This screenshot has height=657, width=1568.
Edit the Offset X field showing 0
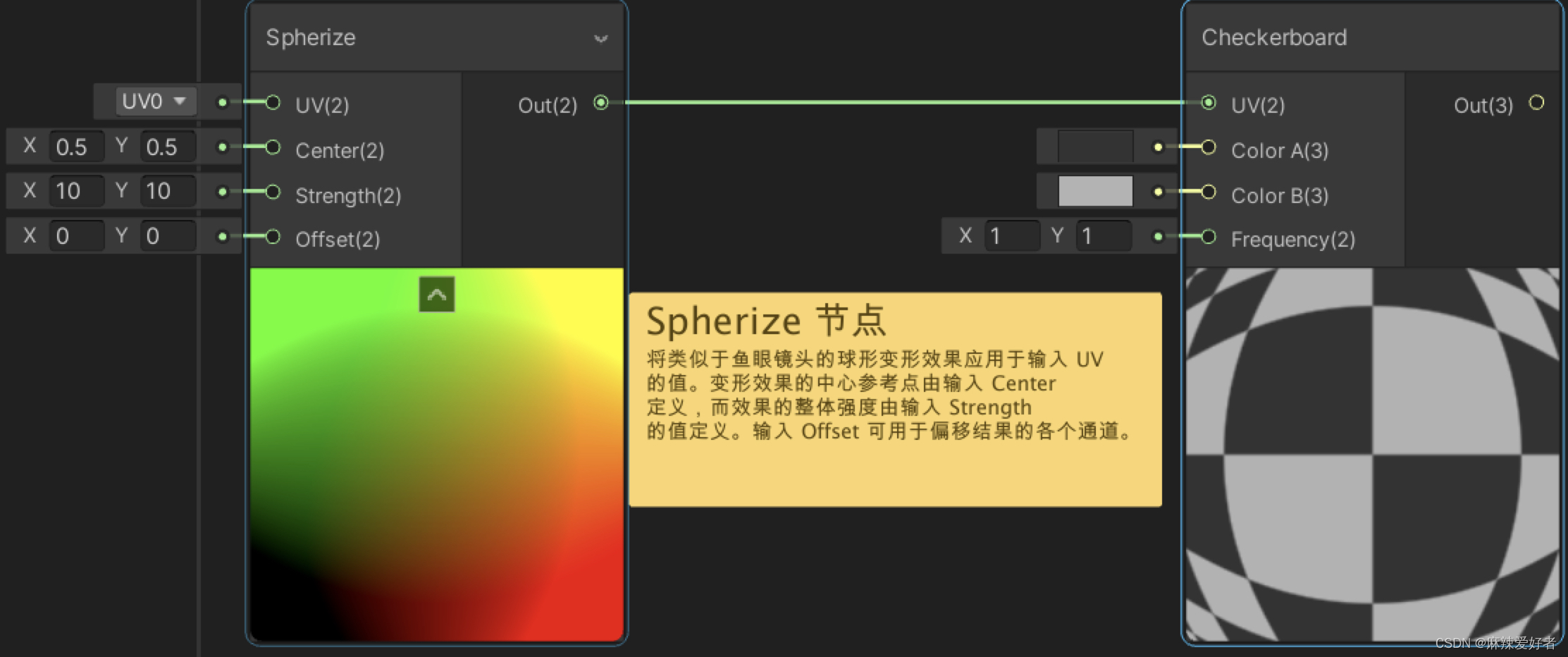coord(76,235)
